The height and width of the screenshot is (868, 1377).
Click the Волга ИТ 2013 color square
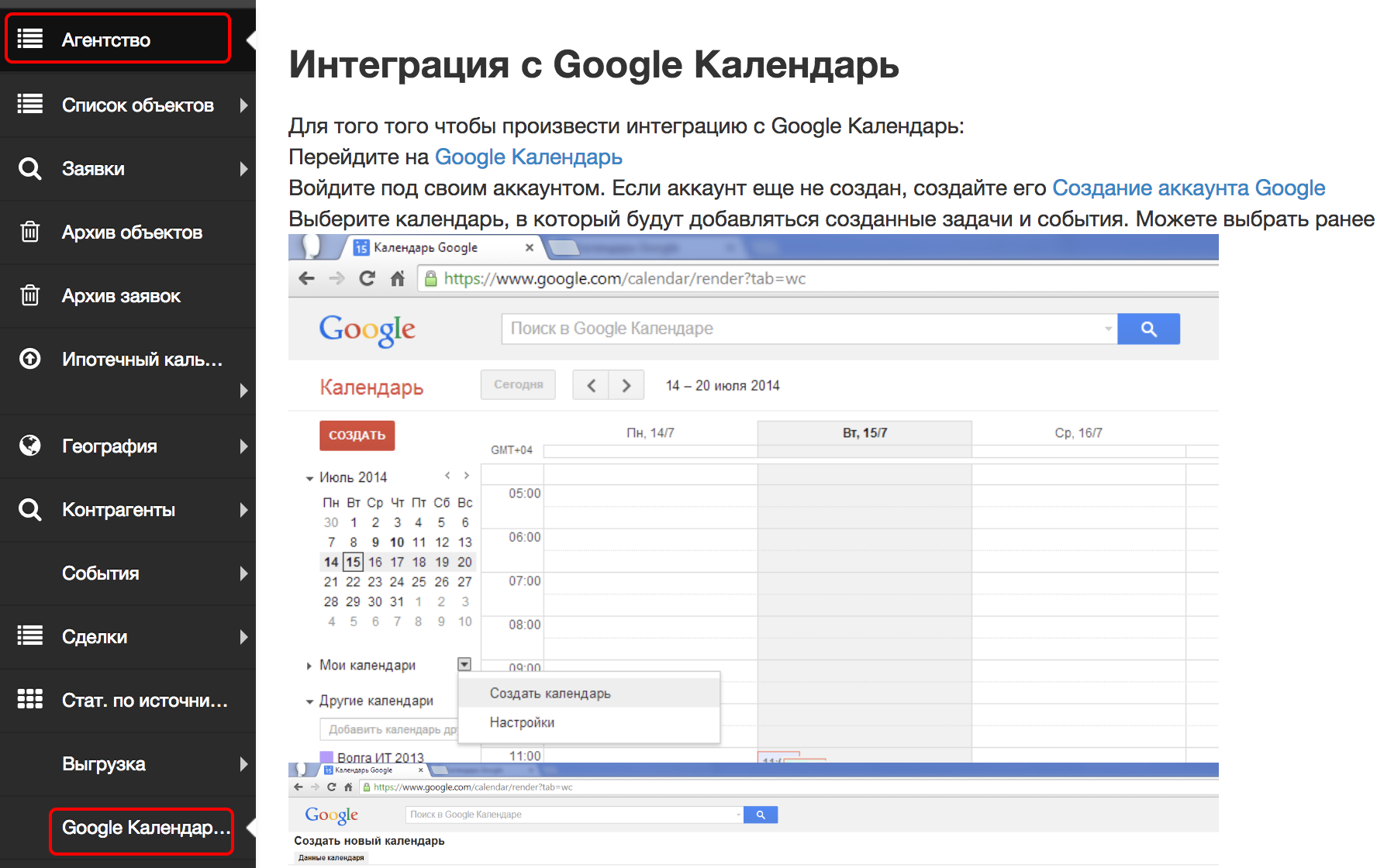tap(326, 757)
